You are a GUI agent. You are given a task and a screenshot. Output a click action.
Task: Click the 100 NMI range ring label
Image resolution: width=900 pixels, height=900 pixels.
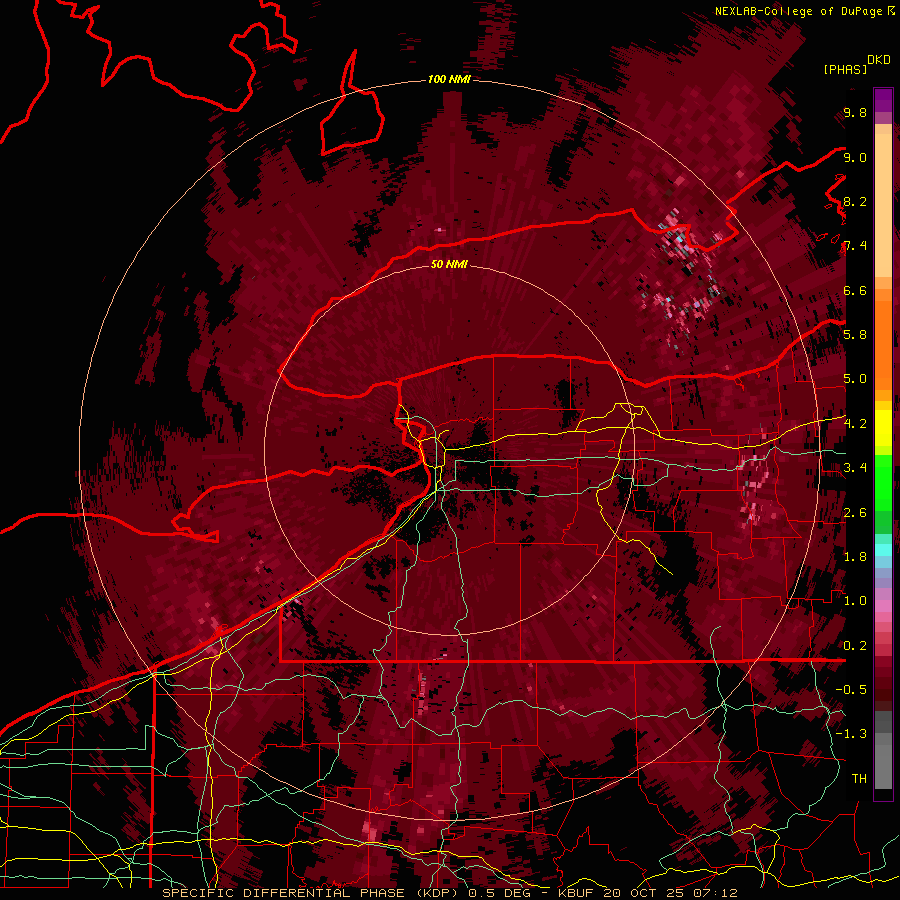coord(449,79)
